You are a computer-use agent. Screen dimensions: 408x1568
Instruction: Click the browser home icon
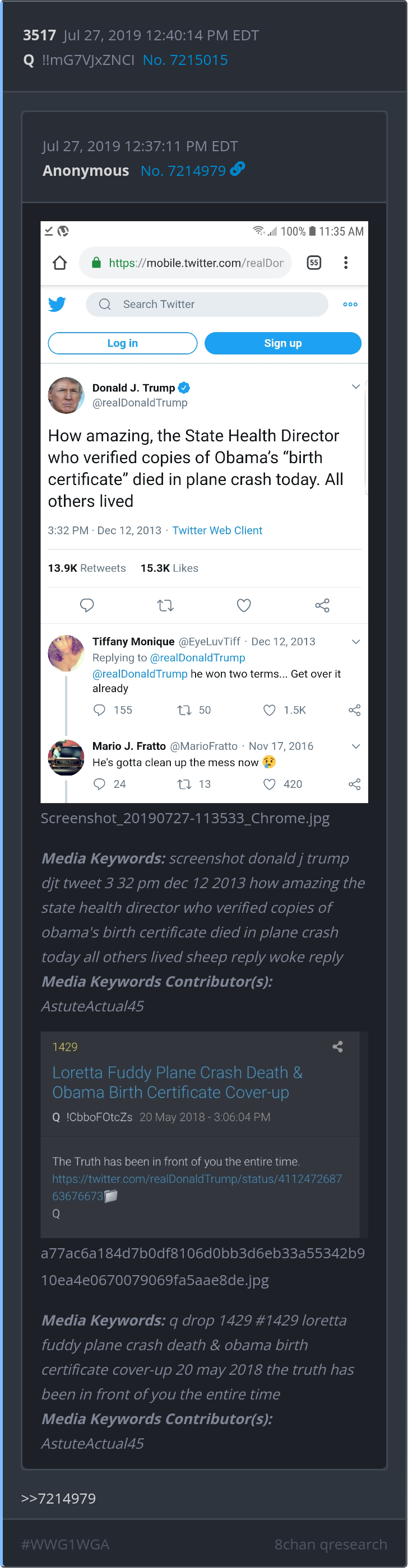point(59,263)
